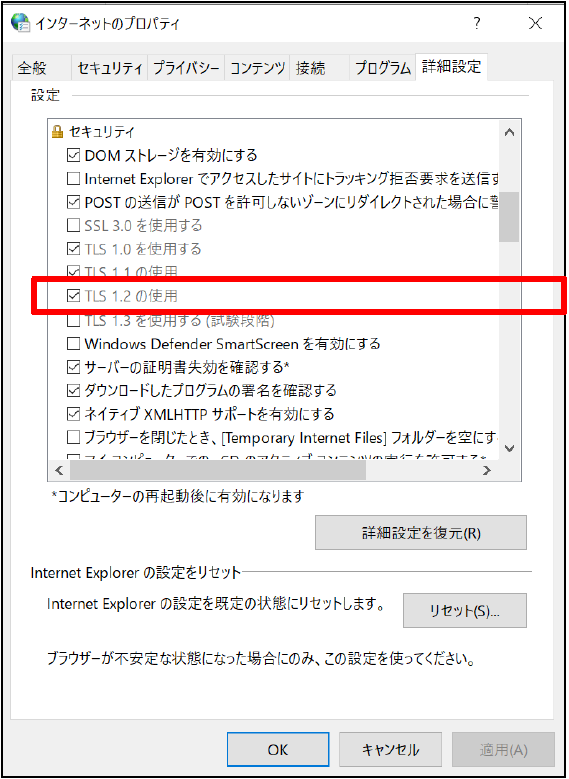569x779 pixels.
Task: Click the 詳細設定を復元(R) button
Action: point(421,533)
